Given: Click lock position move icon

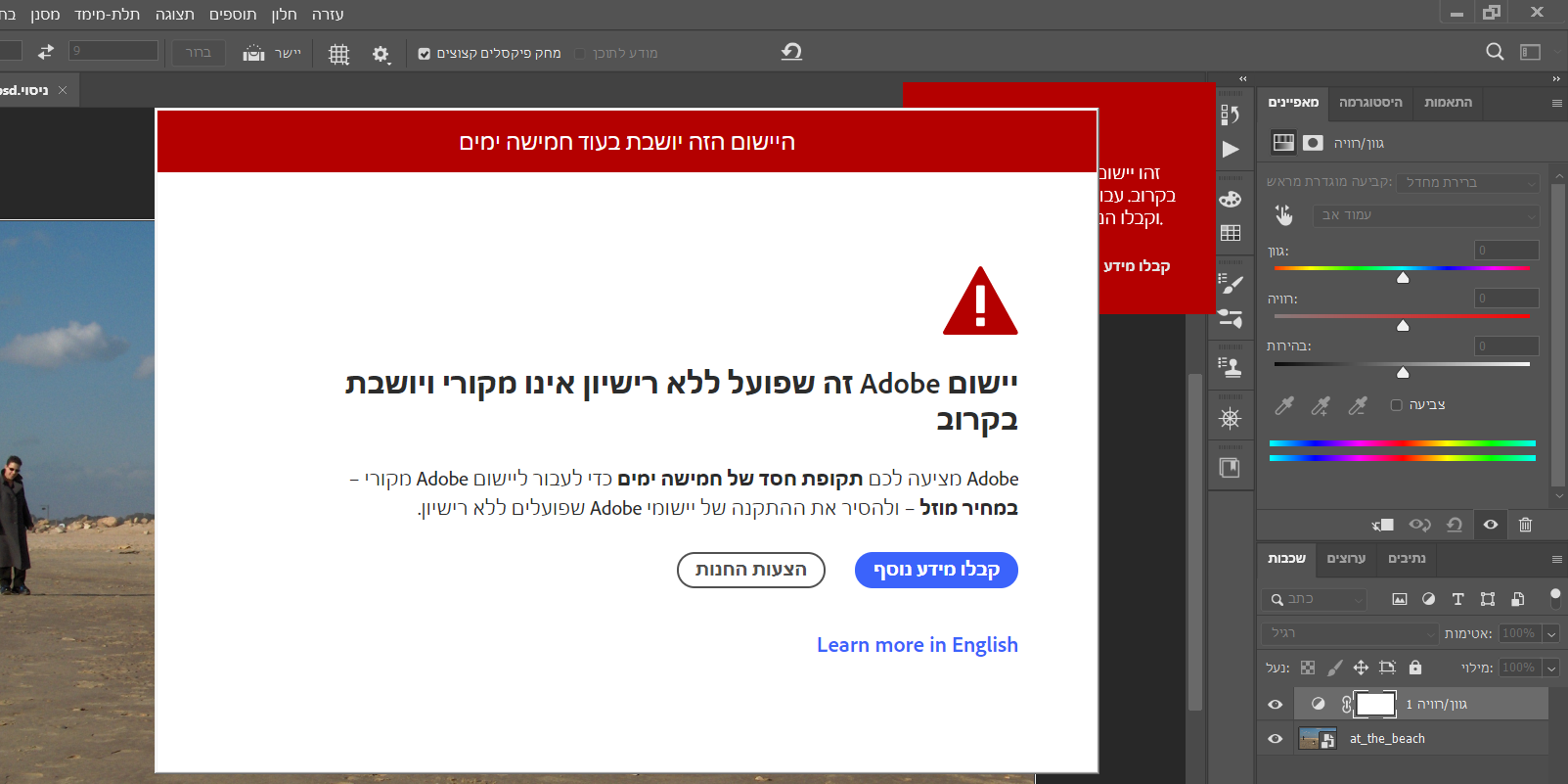Looking at the screenshot, I should tap(1361, 668).
